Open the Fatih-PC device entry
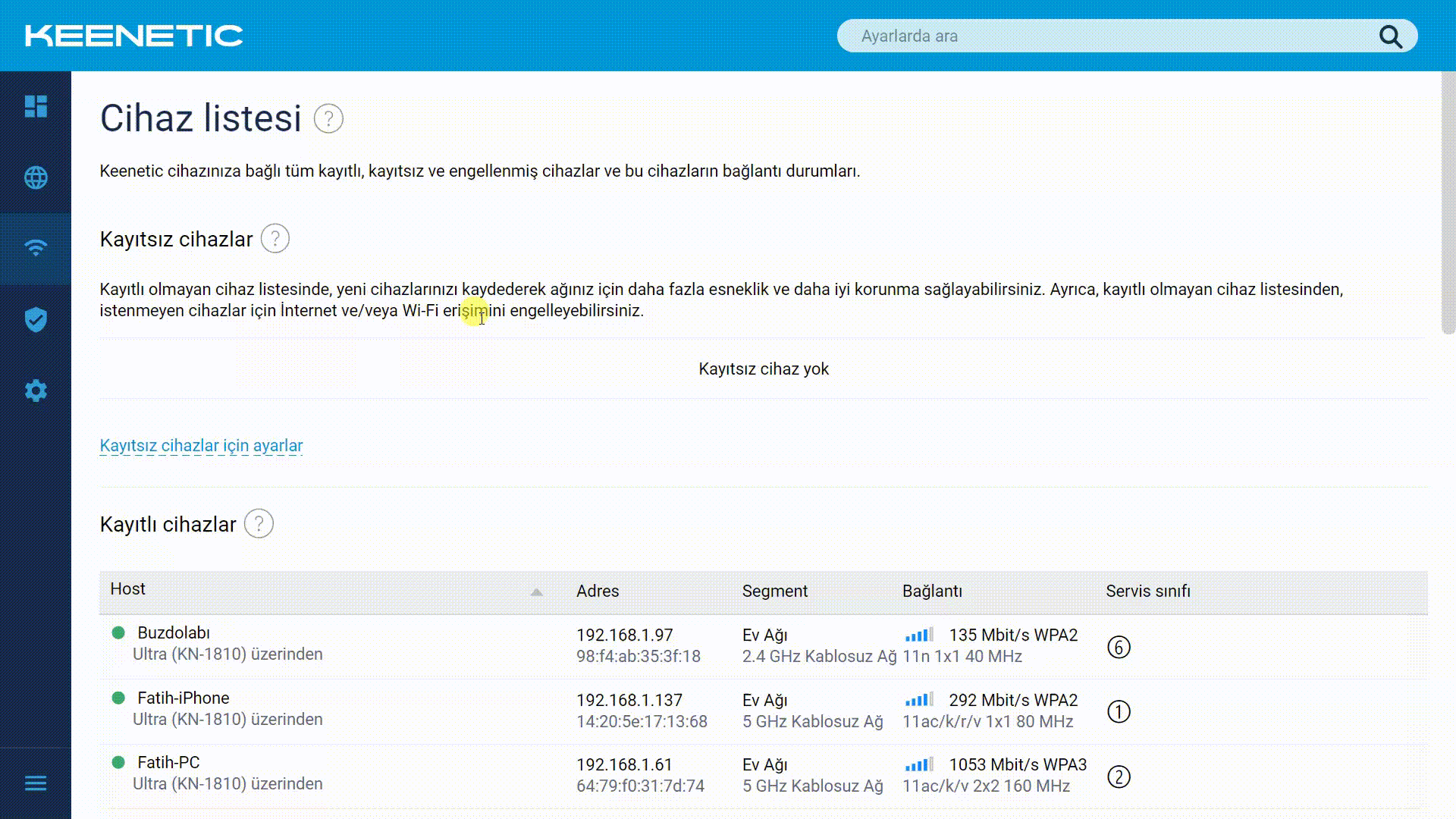 [x=168, y=763]
